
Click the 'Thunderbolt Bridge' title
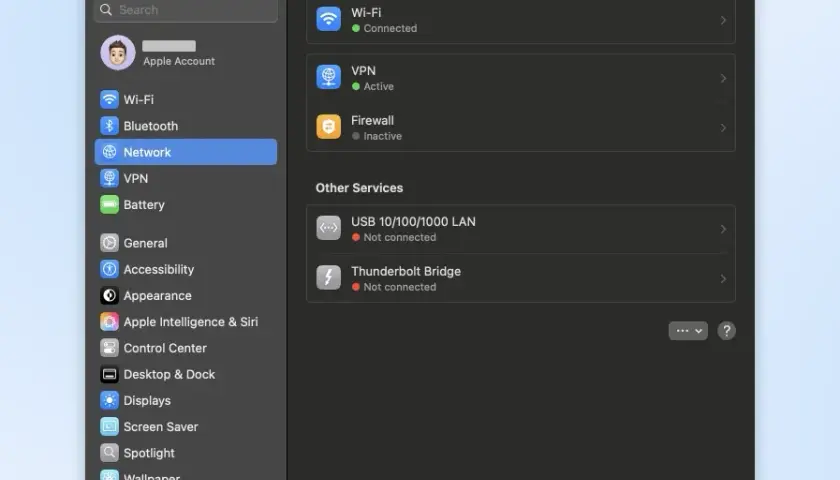coord(406,271)
